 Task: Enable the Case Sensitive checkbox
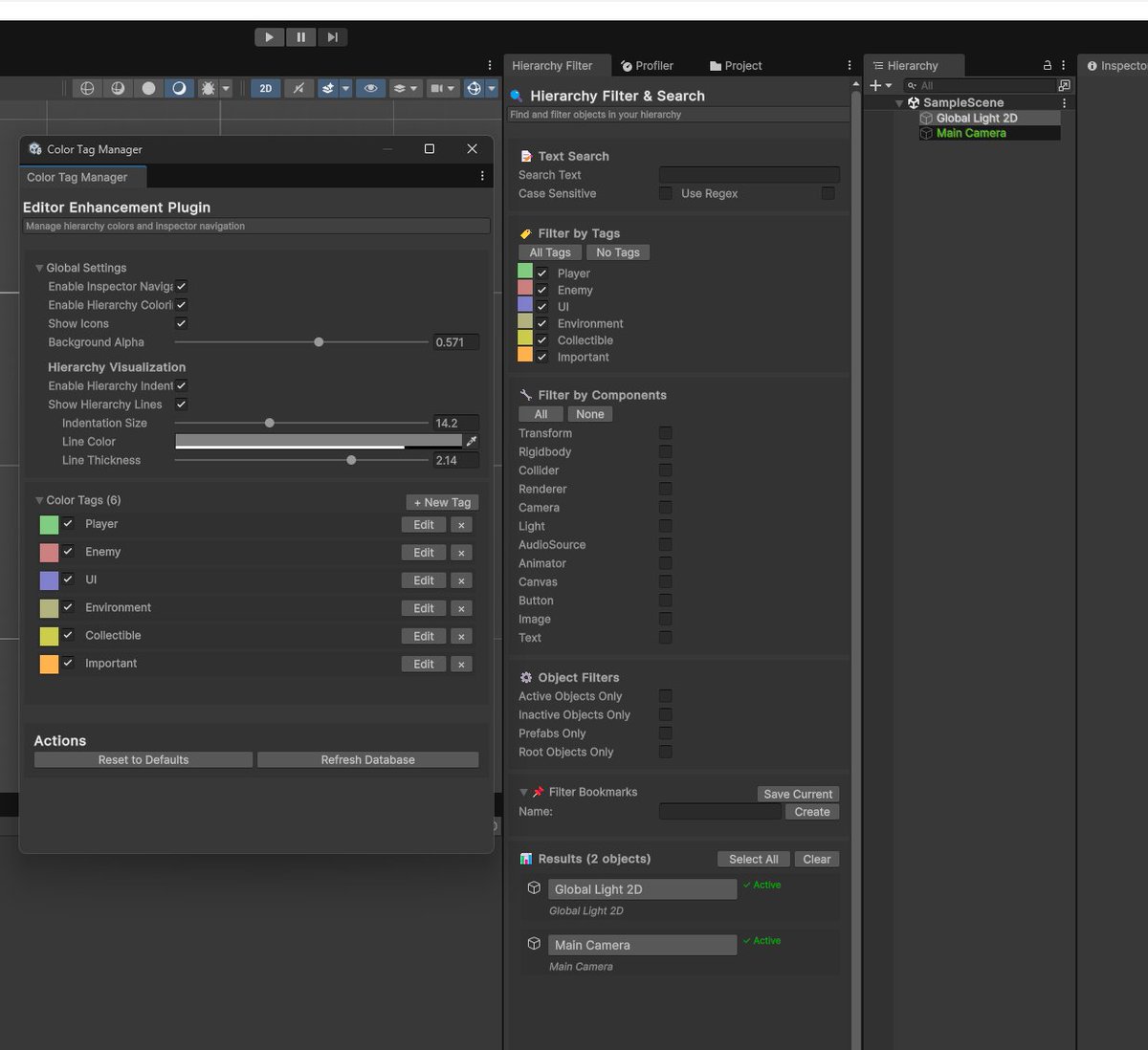click(665, 193)
